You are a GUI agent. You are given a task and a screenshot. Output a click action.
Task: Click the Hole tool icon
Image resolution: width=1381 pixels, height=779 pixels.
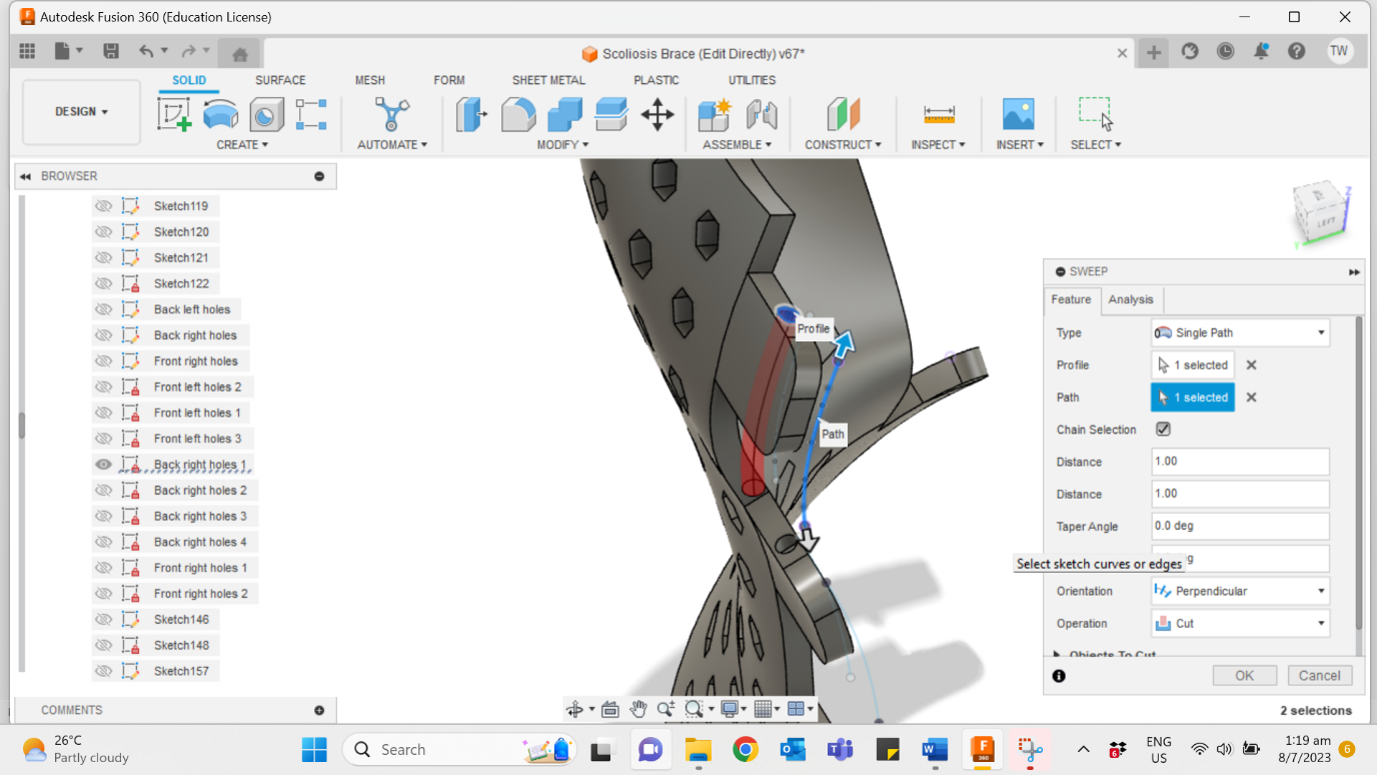click(266, 114)
